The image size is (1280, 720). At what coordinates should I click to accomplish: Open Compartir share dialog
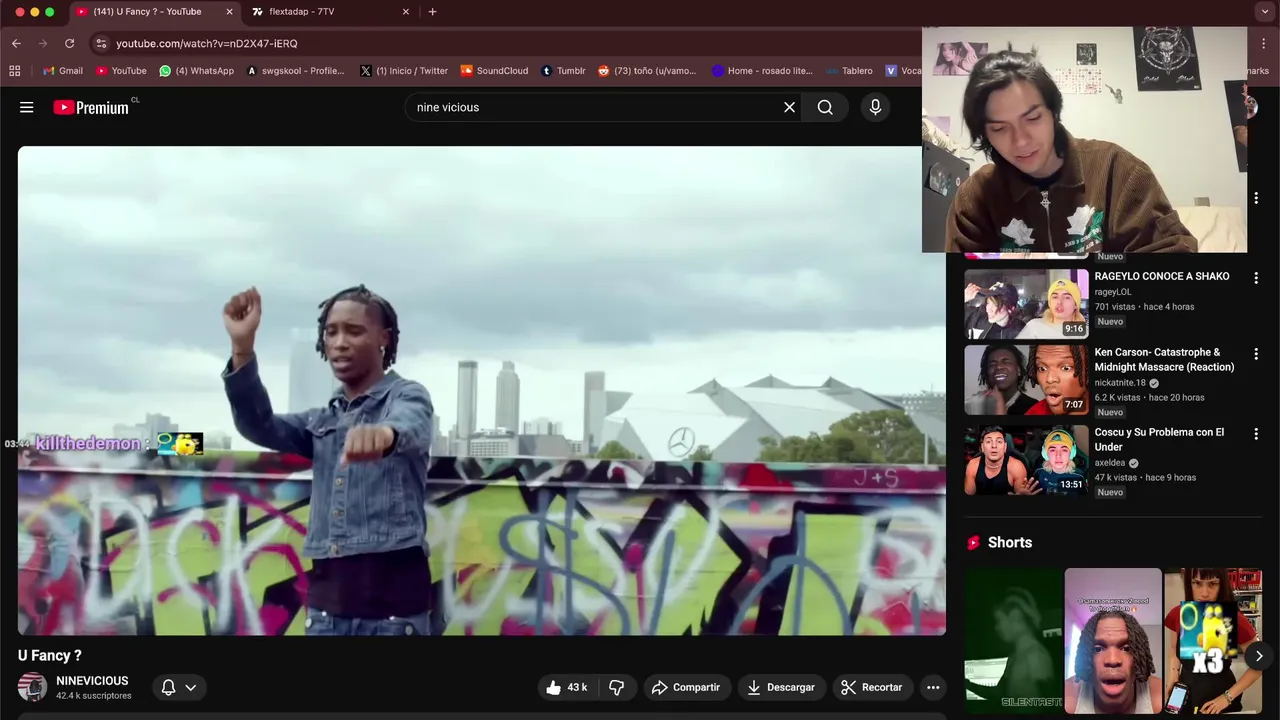point(685,687)
